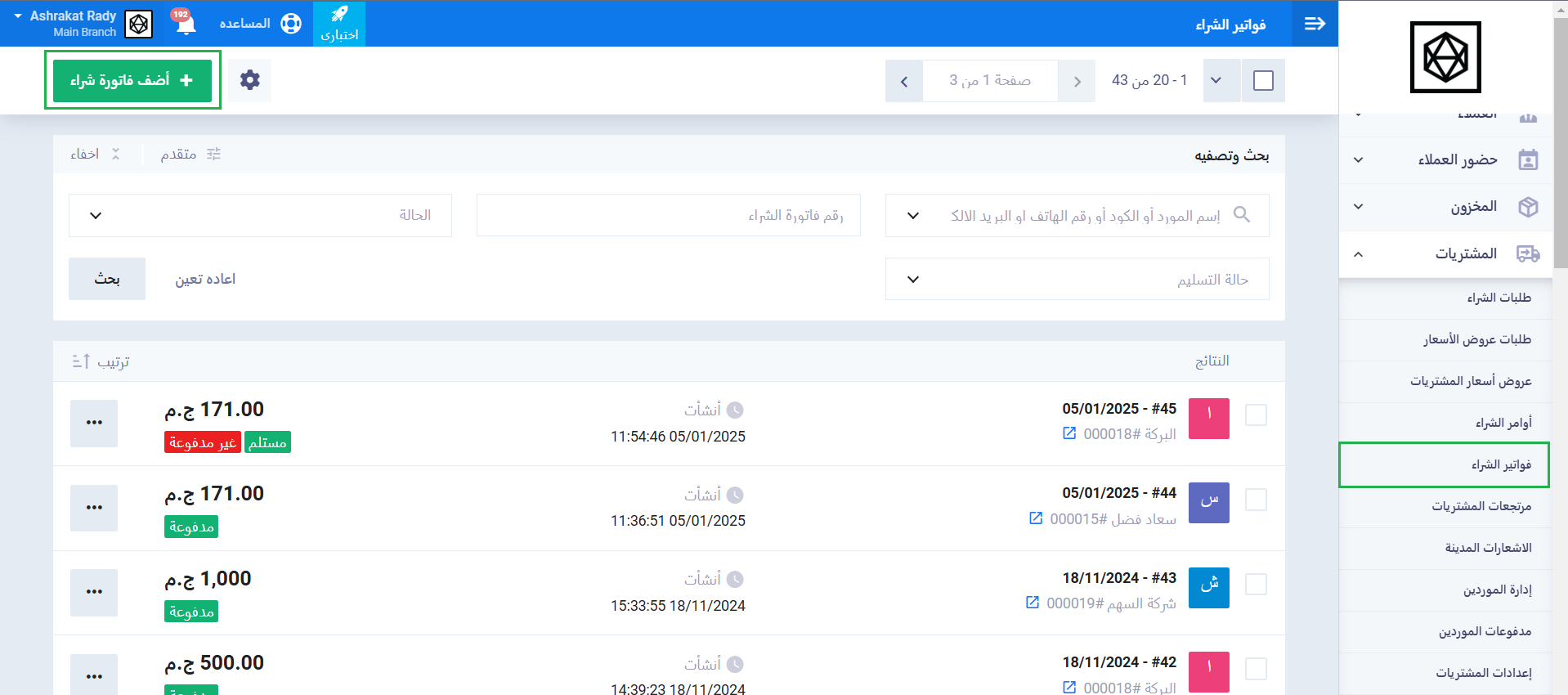Open external link icon for invoice #45 supplier

coord(1069,433)
